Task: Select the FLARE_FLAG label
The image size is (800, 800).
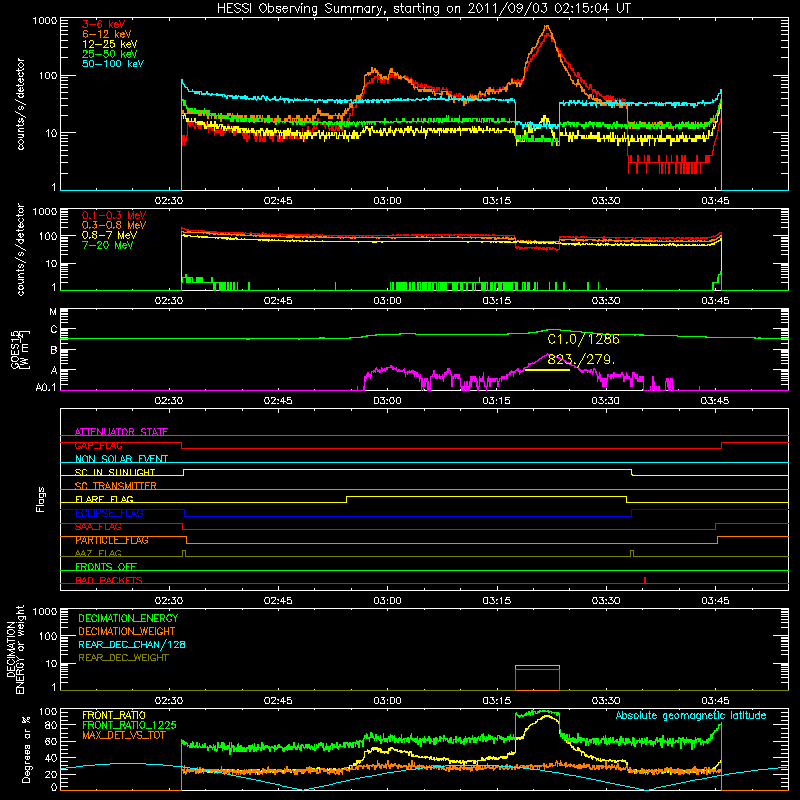Action: pyautogui.click(x=104, y=499)
